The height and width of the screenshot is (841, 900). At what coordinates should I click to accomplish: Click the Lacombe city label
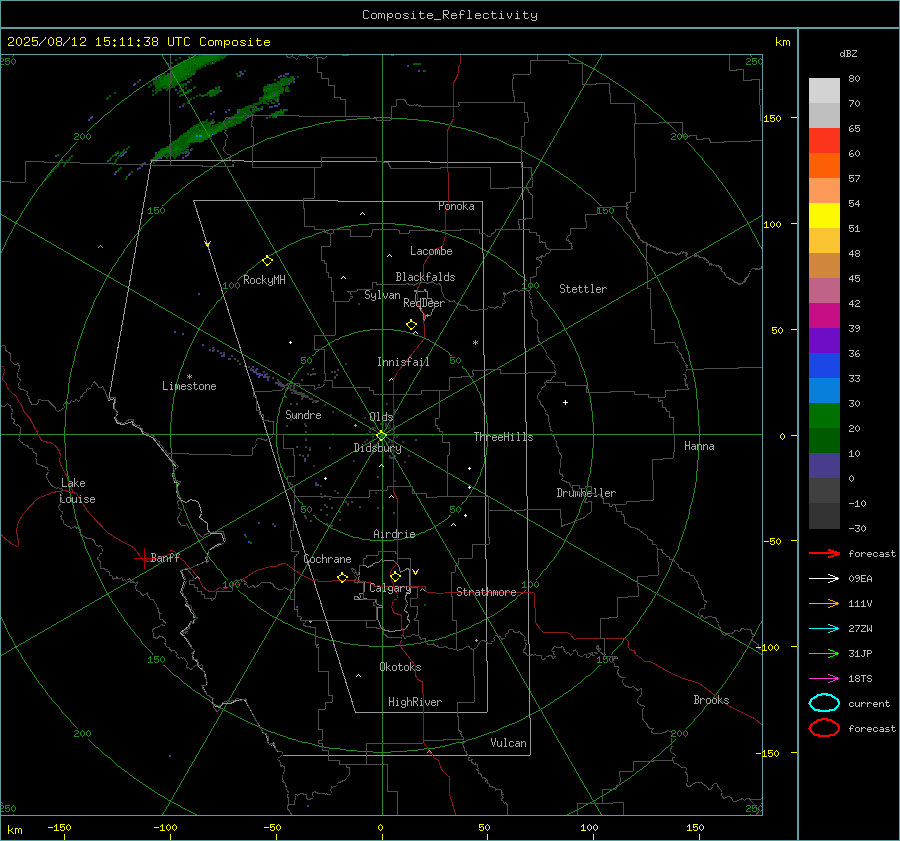click(431, 251)
